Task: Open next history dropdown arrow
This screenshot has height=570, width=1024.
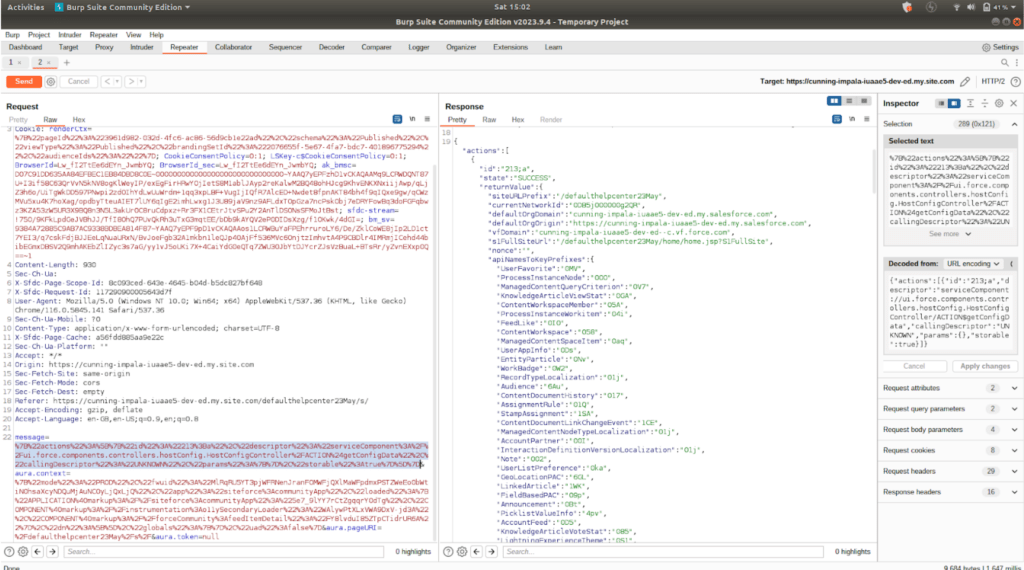Action: click(x=141, y=82)
